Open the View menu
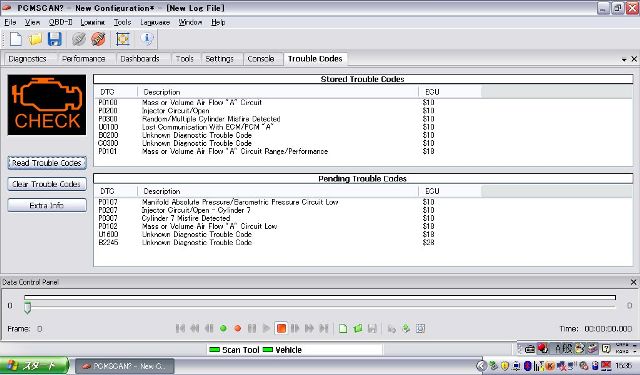The image size is (640, 375). 32,22
